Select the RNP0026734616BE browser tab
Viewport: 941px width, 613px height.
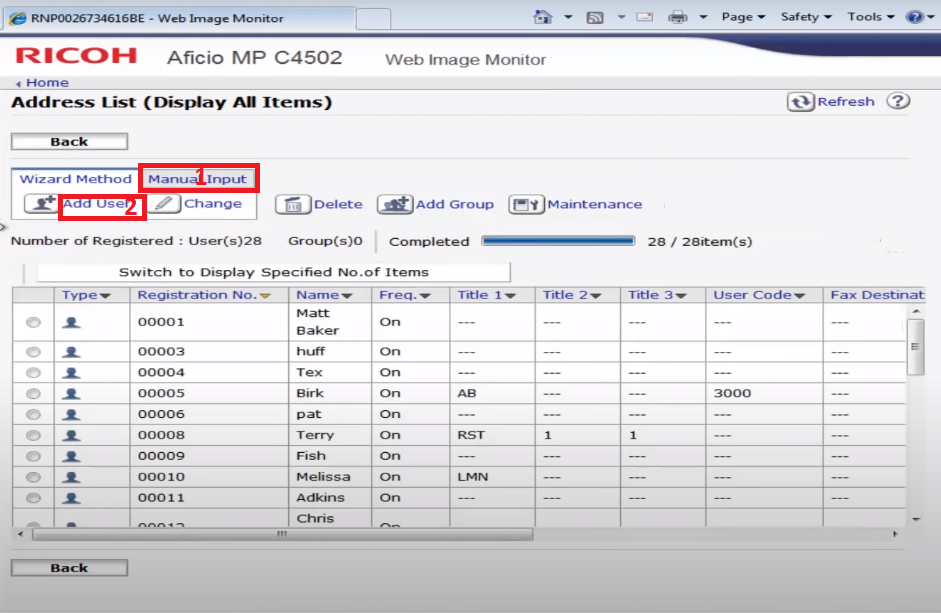click(x=180, y=18)
